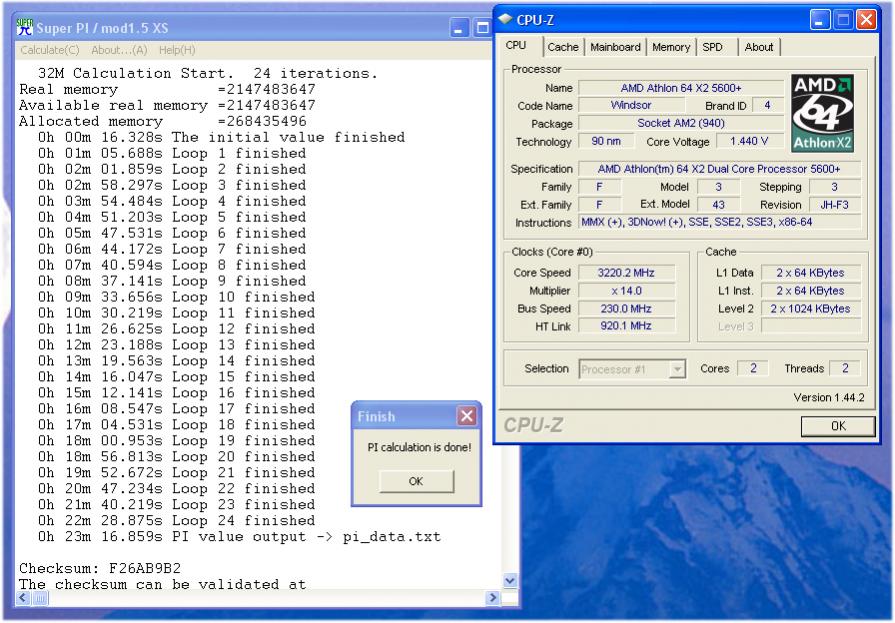
Task: Click the 32M Calculation Start line
Action: pyautogui.click(x=208, y=73)
